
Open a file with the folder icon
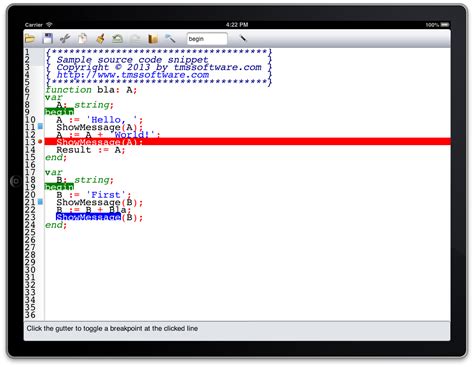click(30, 39)
